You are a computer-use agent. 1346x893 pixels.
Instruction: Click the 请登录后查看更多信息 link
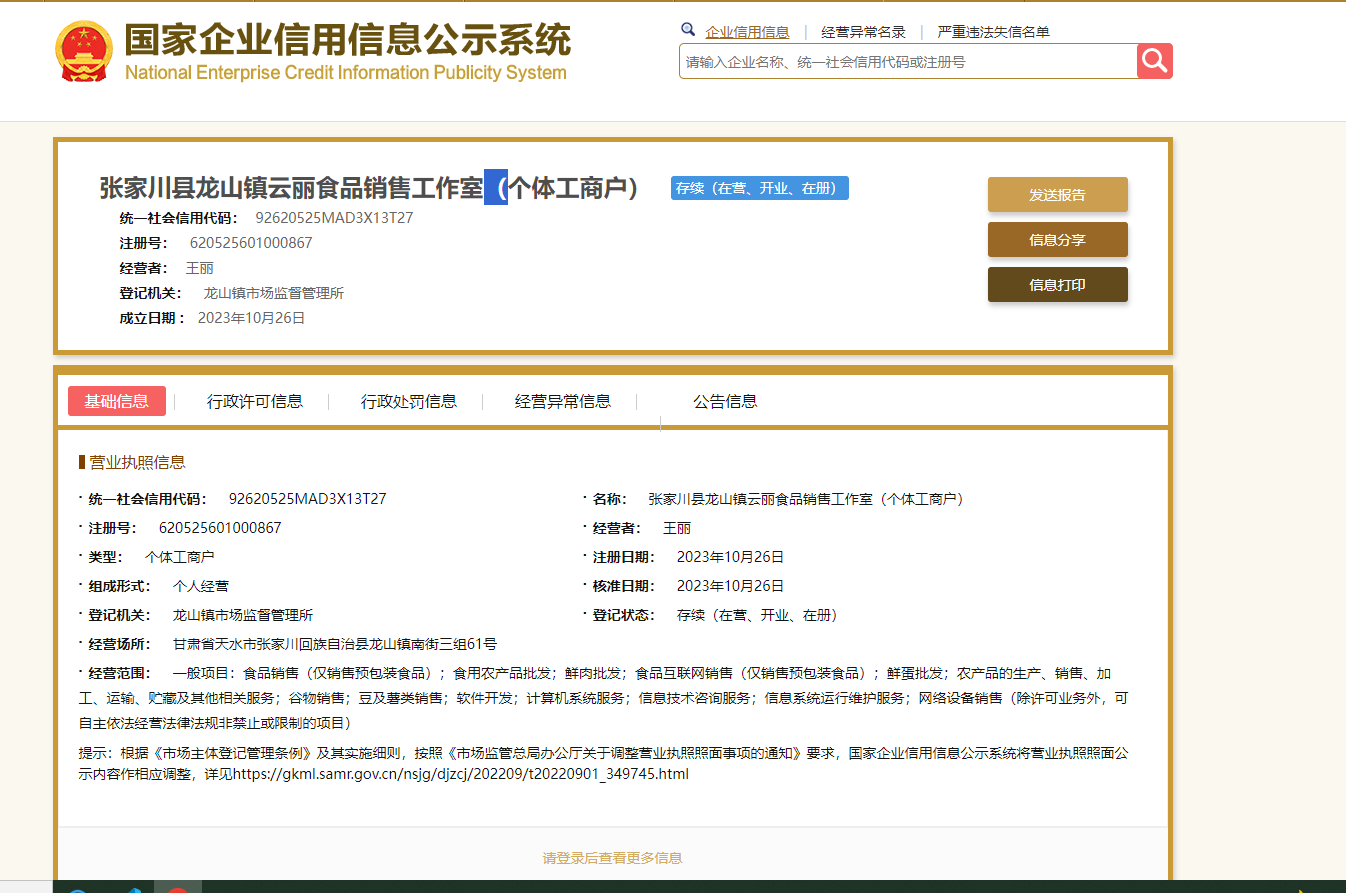tap(612, 858)
